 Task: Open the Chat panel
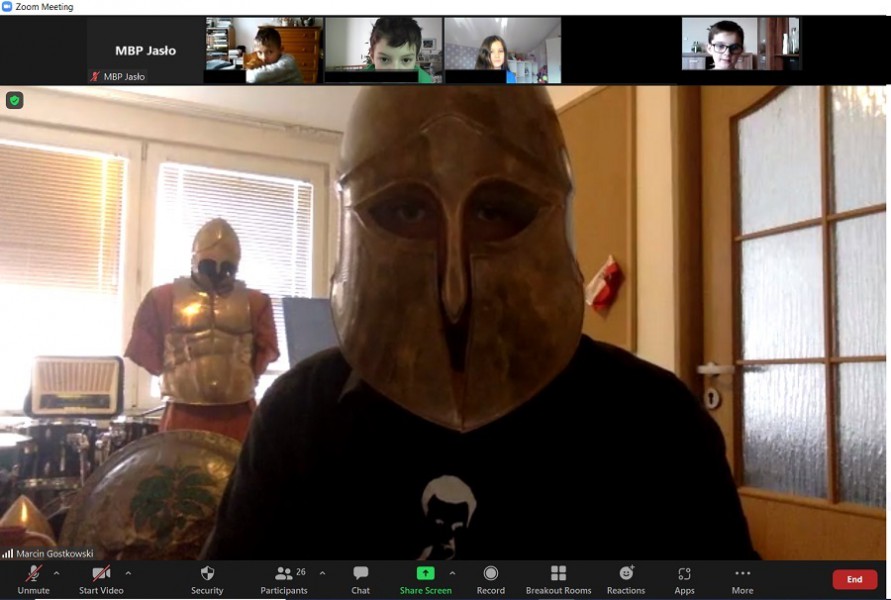tap(360, 580)
